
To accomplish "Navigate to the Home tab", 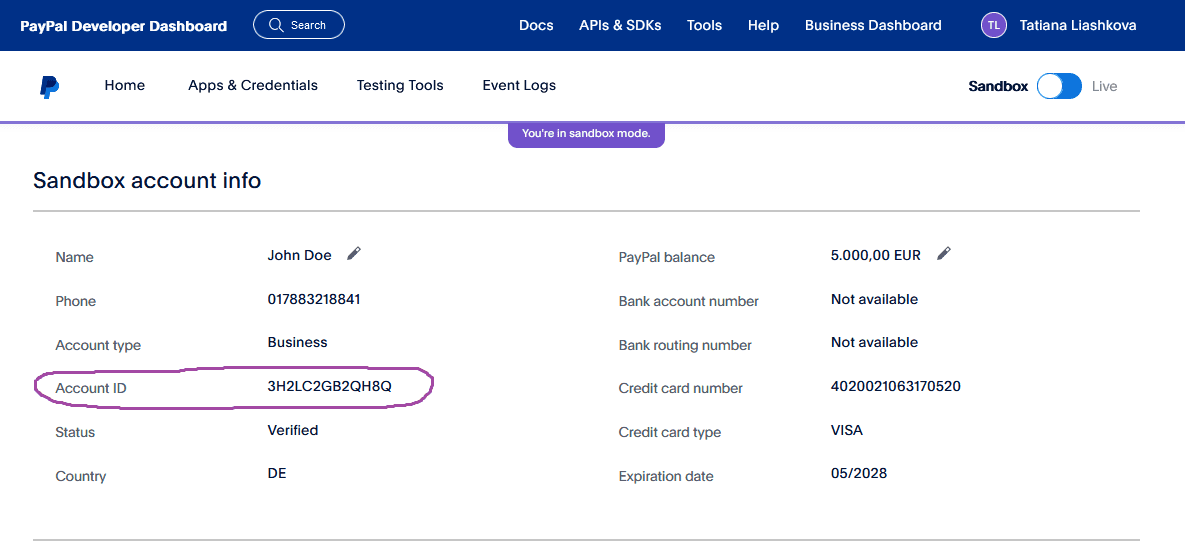I will pyautogui.click(x=125, y=86).
